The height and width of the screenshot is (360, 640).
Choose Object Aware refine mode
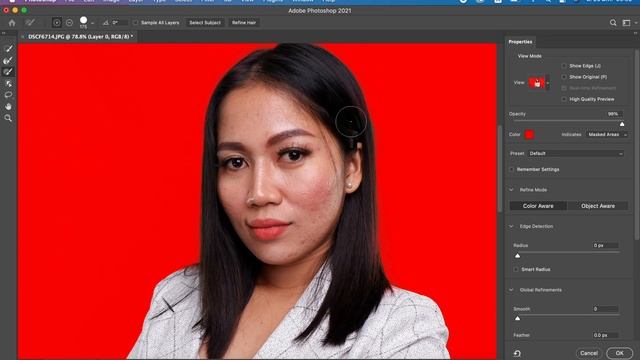598,206
